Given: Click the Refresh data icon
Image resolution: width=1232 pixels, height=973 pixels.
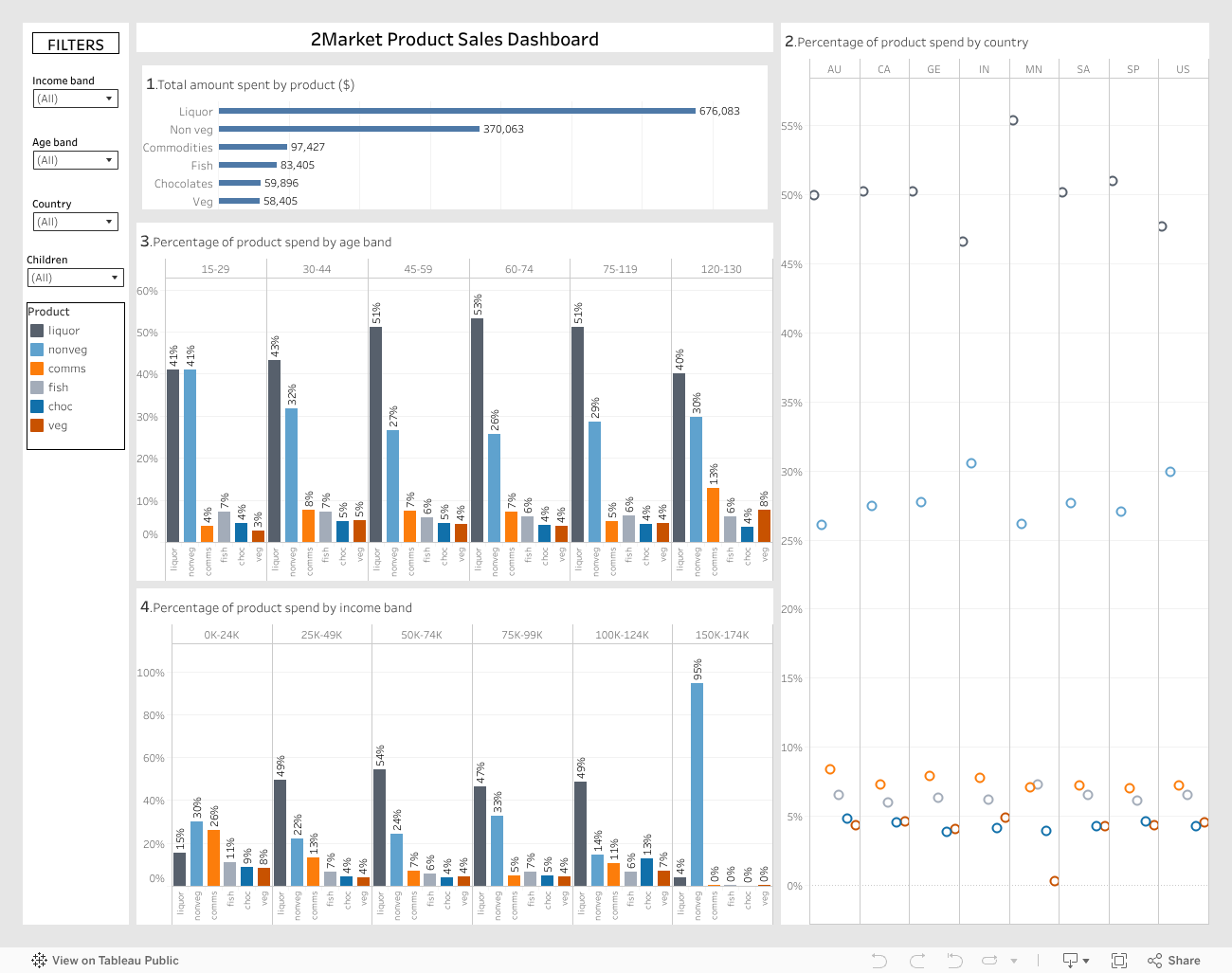Looking at the screenshot, I should click(990, 961).
